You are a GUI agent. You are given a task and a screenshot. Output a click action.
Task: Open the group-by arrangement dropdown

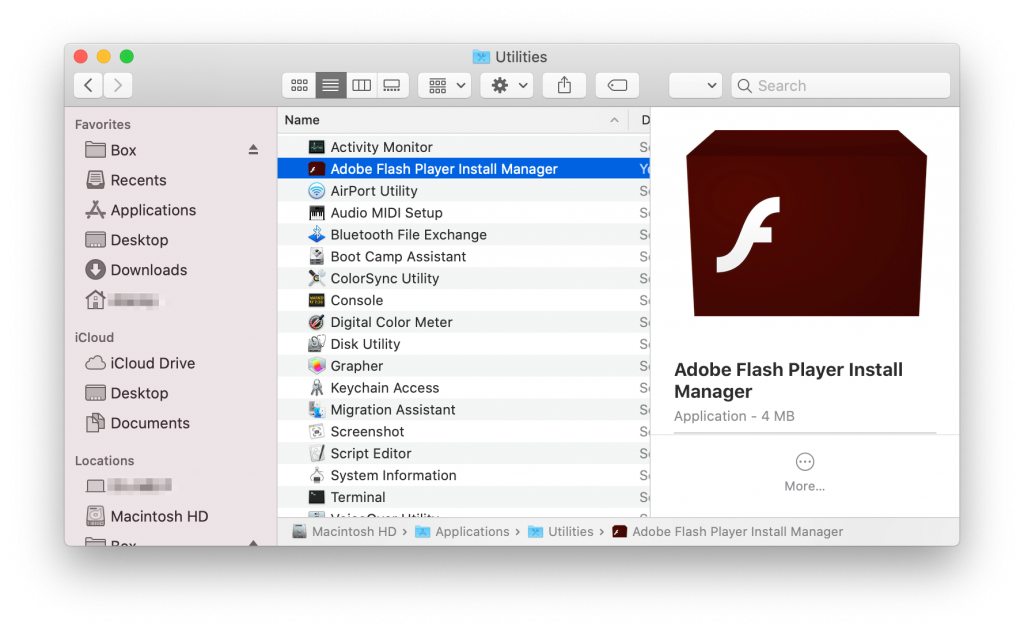(x=446, y=86)
